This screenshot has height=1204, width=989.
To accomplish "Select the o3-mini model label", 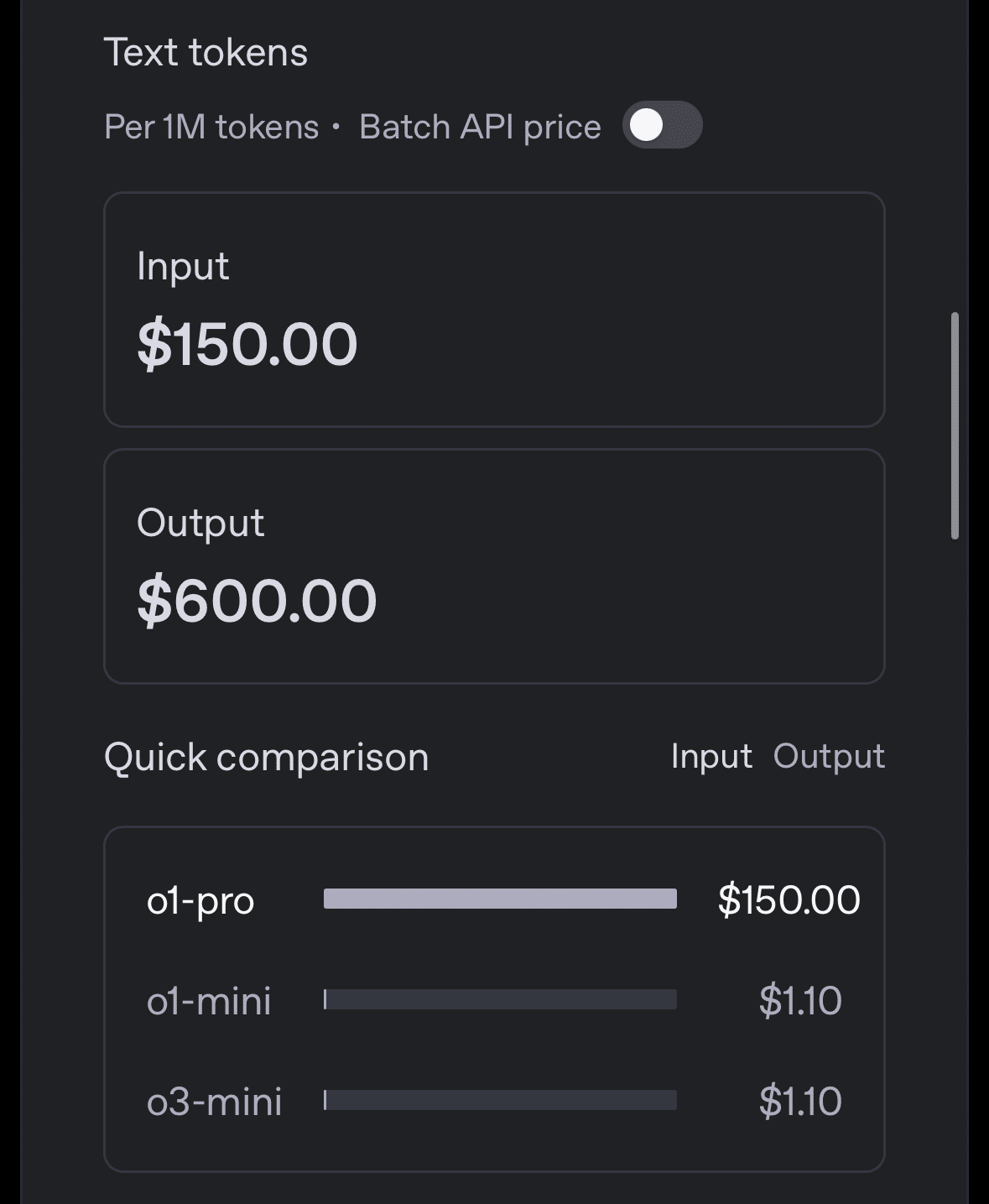I will point(214,1102).
